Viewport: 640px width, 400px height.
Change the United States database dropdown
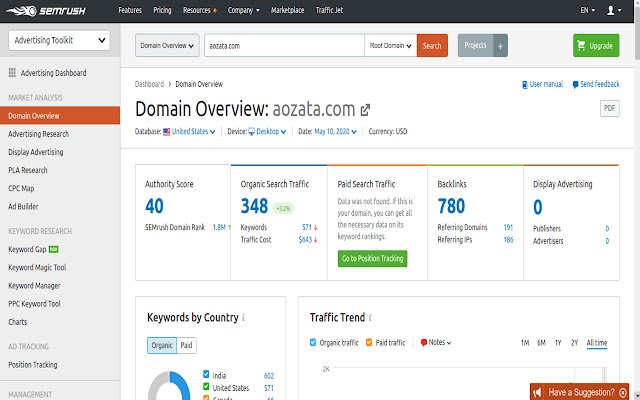(193, 131)
